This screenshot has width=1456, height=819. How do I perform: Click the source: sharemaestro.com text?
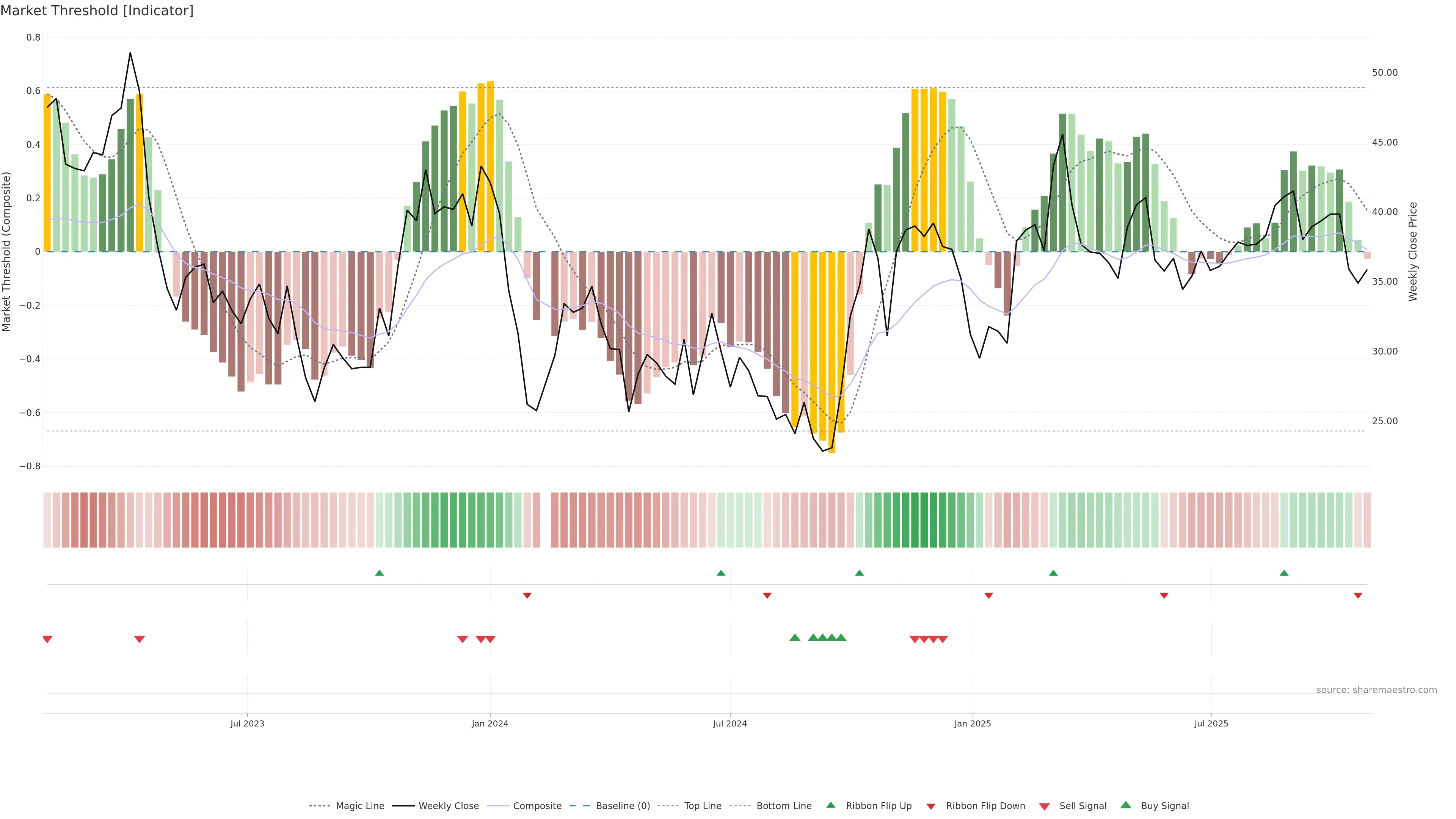click(x=1376, y=690)
